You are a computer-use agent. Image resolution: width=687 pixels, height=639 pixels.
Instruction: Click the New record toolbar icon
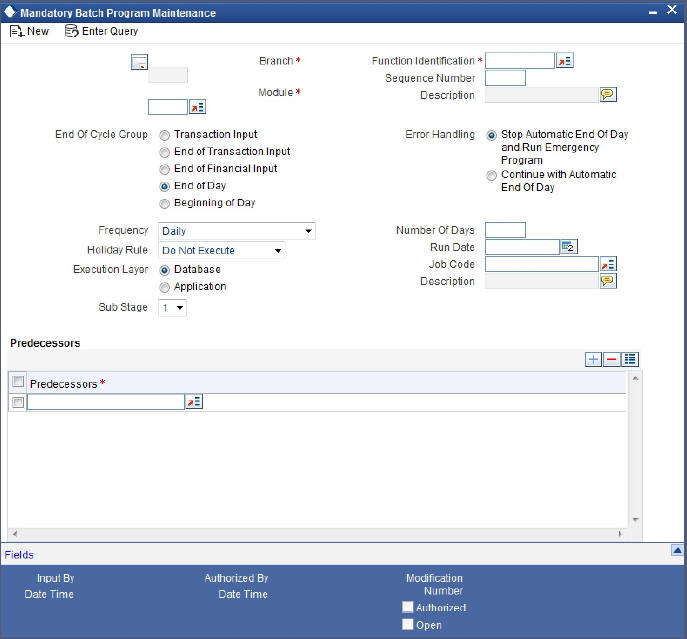click(x=17, y=32)
